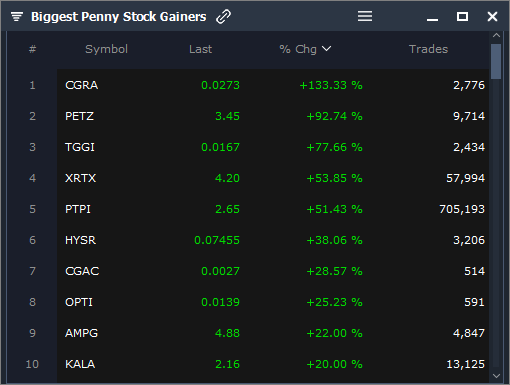This screenshot has width=510, height=385.
Task: Select the CGRA symbol row
Action: coord(273,85)
